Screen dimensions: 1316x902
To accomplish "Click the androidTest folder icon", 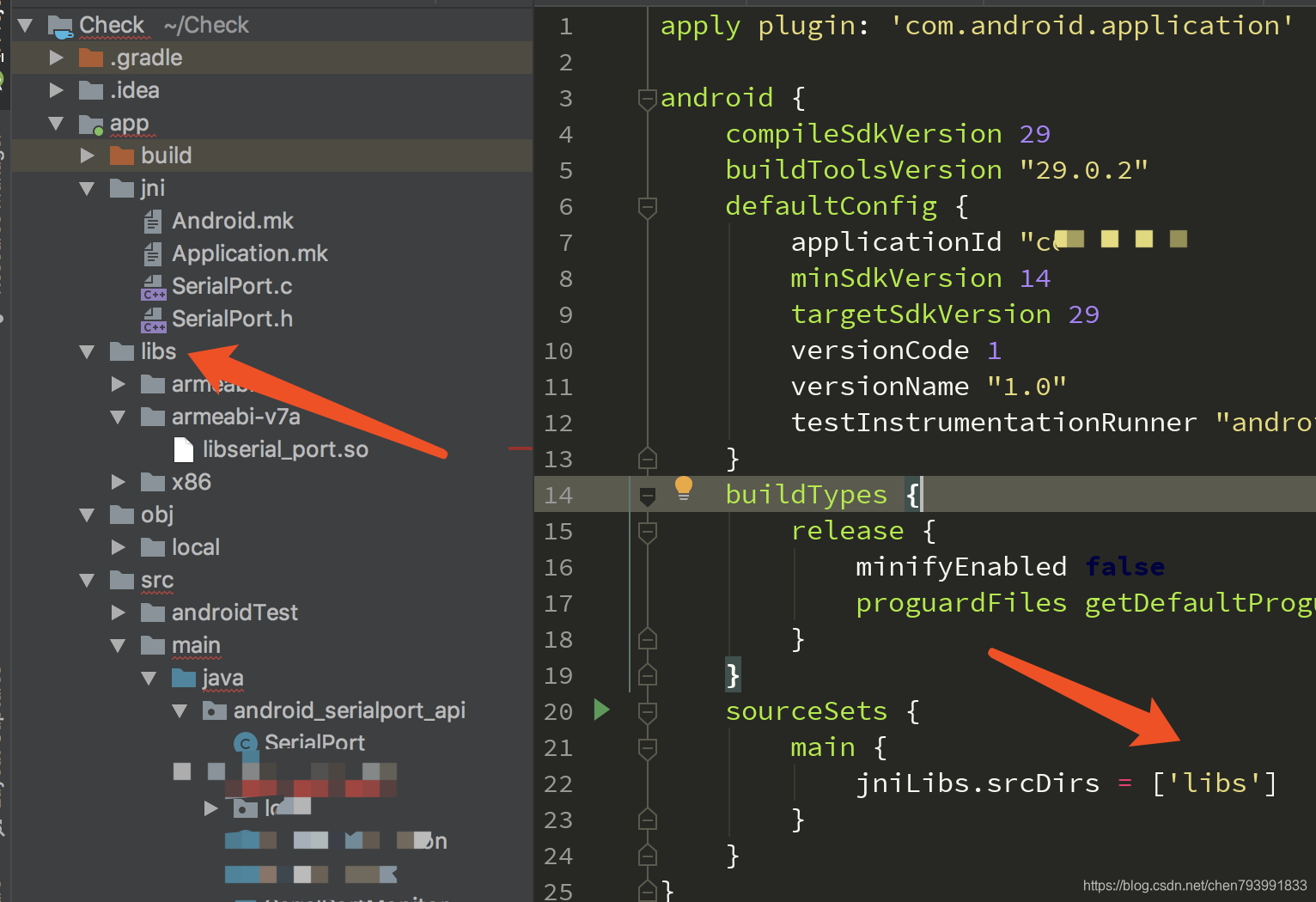I will coord(153,613).
